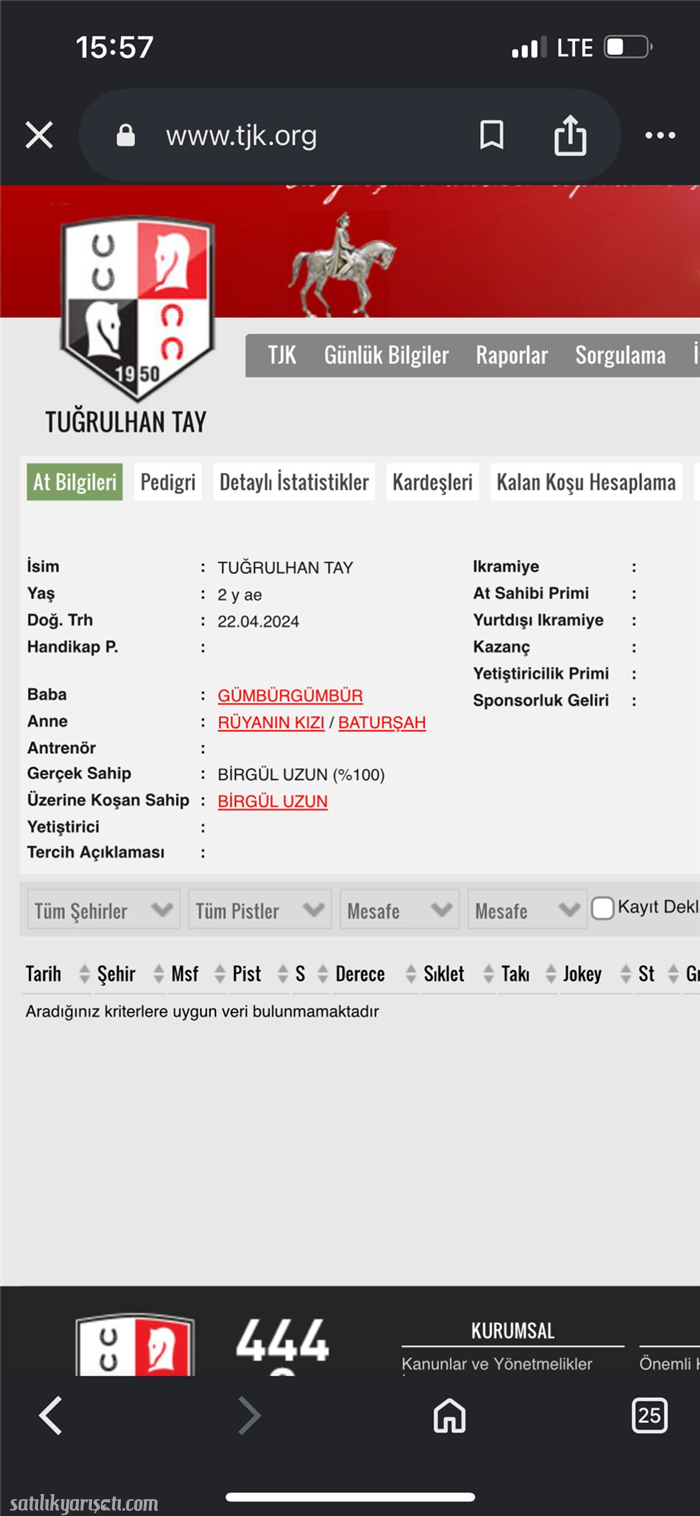Screen dimensions: 700x1516
Task: Open the BİRGÜL UZUN owner link
Action: (x=272, y=802)
